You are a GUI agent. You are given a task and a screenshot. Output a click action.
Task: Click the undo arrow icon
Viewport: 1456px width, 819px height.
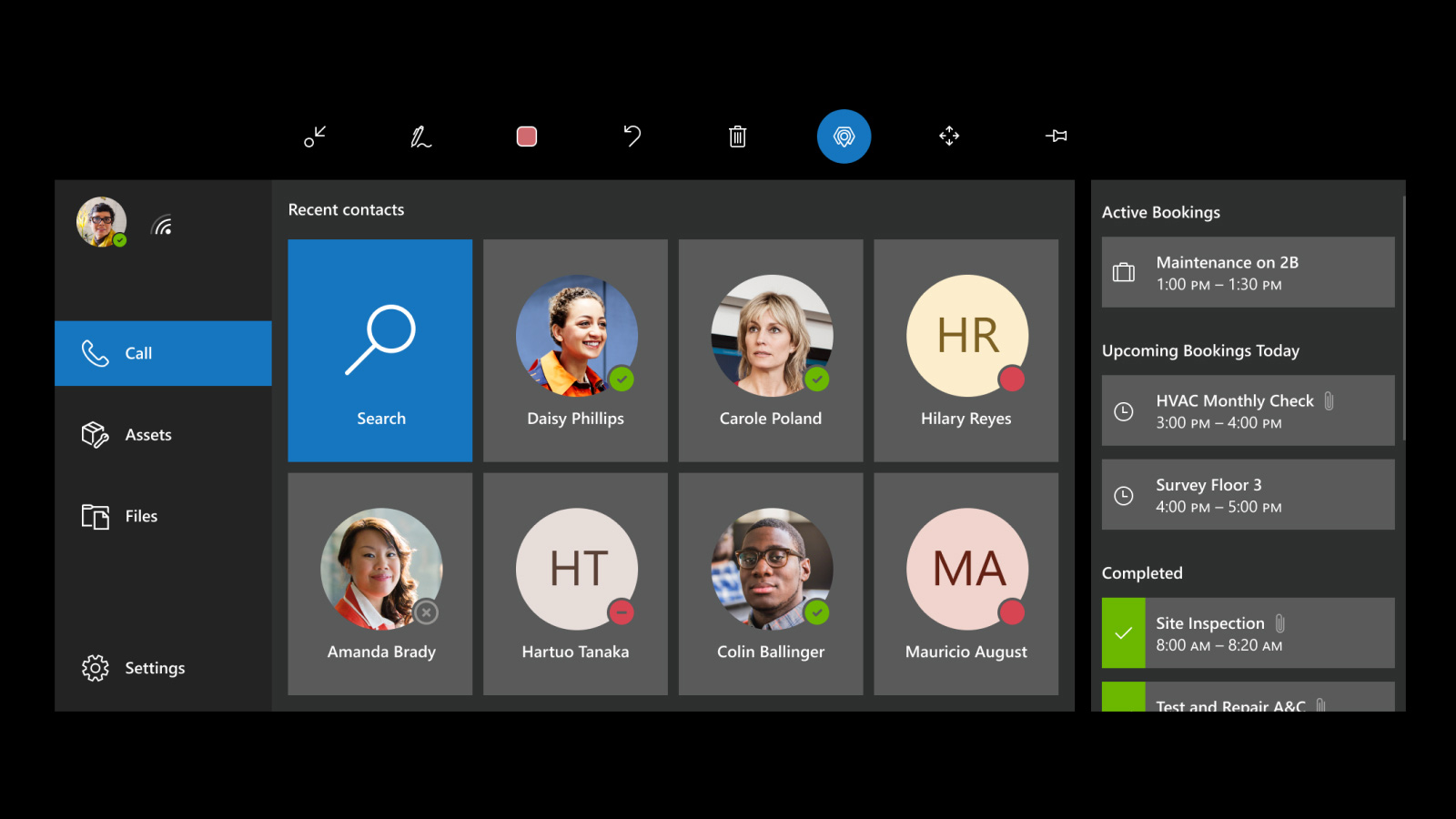pyautogui.click(x=632, y=136)
